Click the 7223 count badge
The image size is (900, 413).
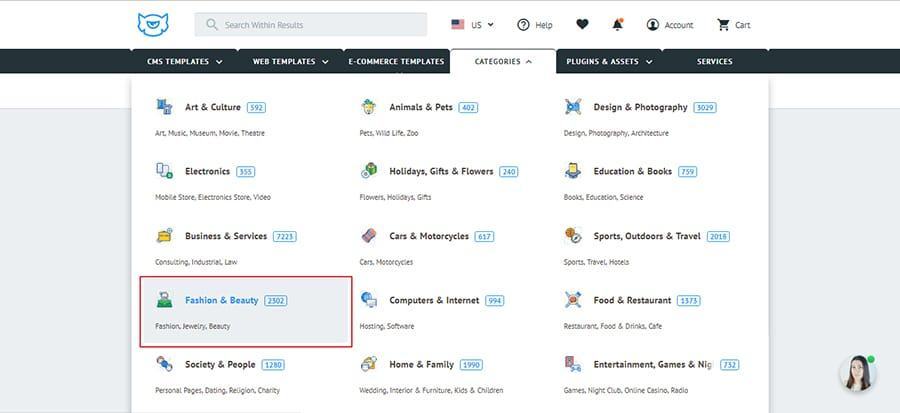[285, 236]
